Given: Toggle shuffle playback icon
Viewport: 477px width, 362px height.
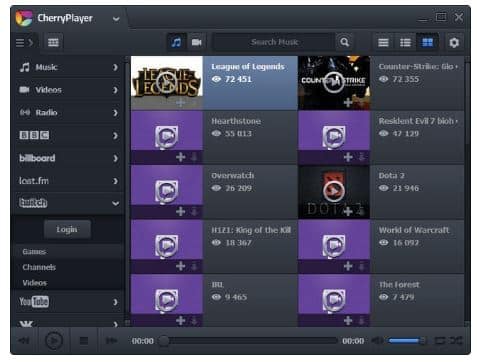Looking at the screenshot, I should tap(456, 340).
